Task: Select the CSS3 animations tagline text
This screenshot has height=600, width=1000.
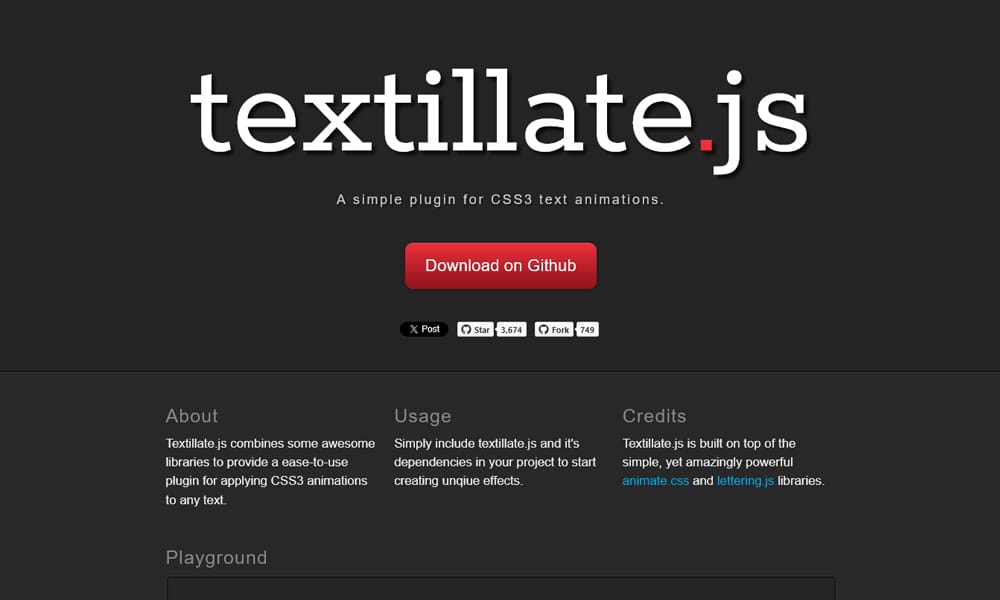Action: 500,199
